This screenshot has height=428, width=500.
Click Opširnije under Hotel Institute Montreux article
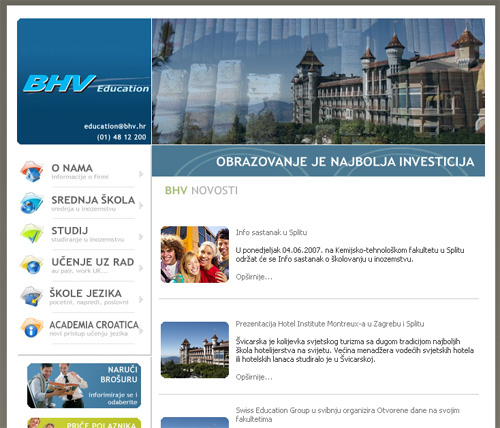(x=254, y=377)
